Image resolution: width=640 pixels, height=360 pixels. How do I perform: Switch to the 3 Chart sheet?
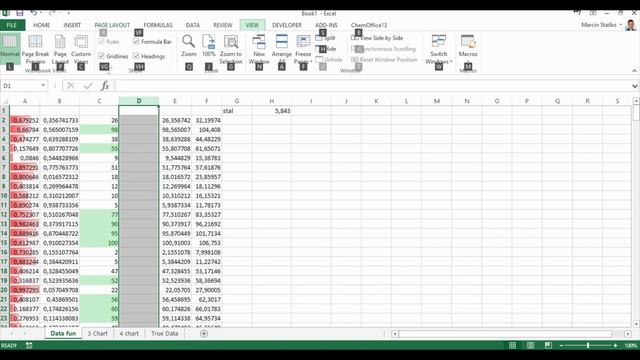click(x=98, y=333)
